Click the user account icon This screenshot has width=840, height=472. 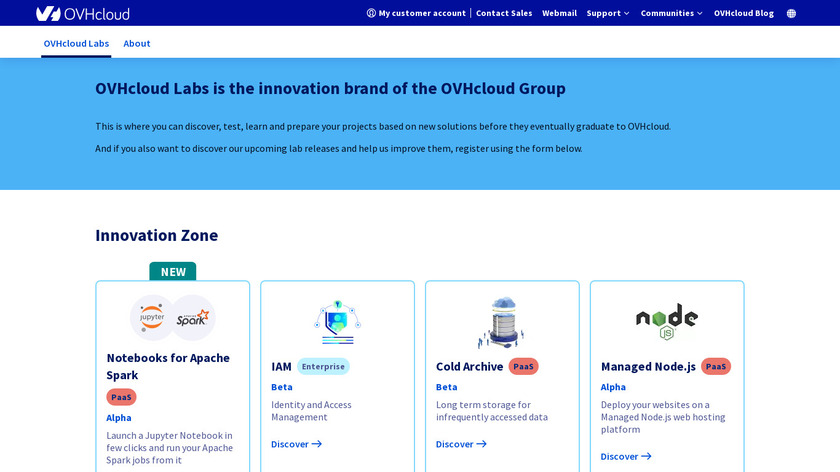pyautogui.click(x=371, y=13)
